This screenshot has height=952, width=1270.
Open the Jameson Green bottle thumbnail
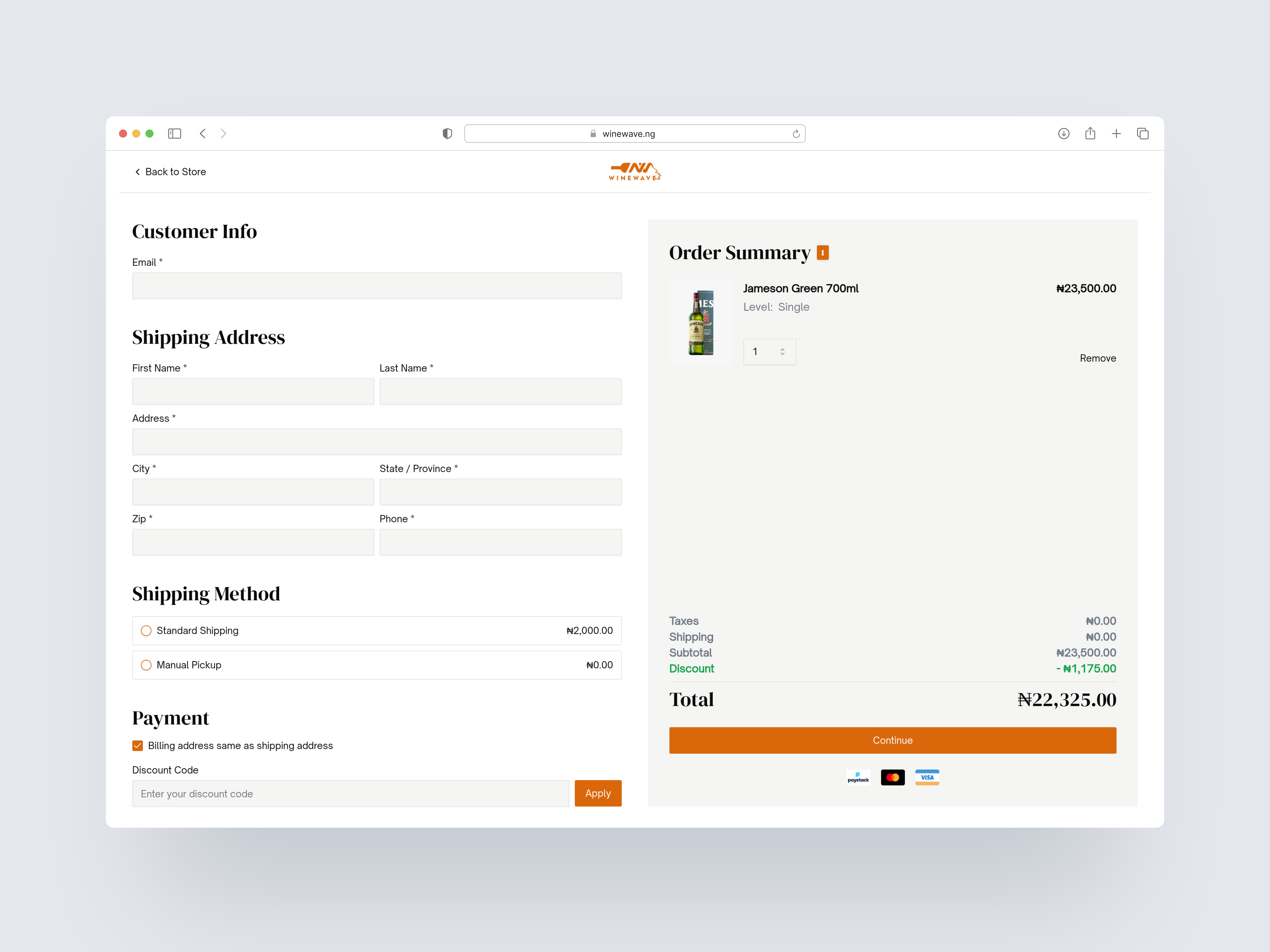pos(701,322)
